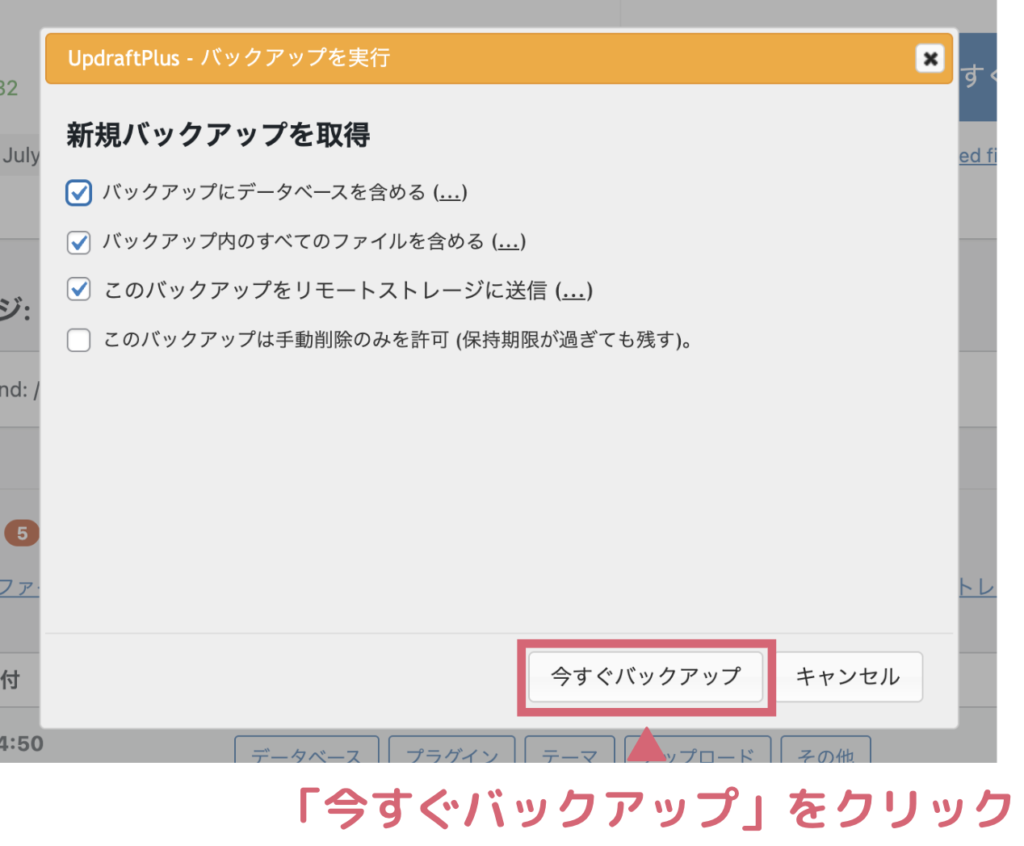This screenshot has width=1024, height=846.
Task: Click テーマ button in background page
Action: pyautogui.click(x=569, y=750)
